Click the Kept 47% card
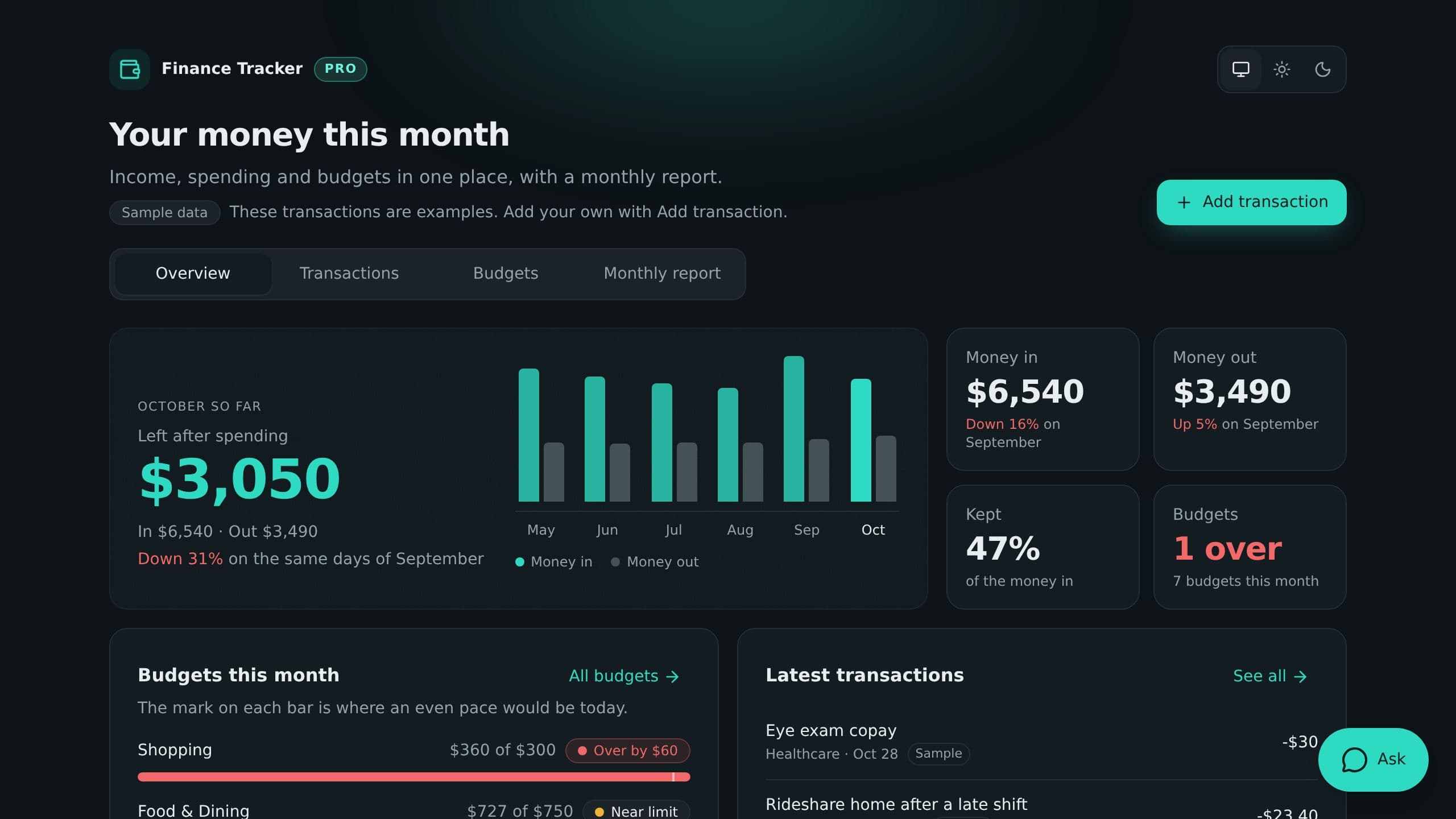Image resolution: width=1456 pixels, height=819 pixels. coord(1043,547)
